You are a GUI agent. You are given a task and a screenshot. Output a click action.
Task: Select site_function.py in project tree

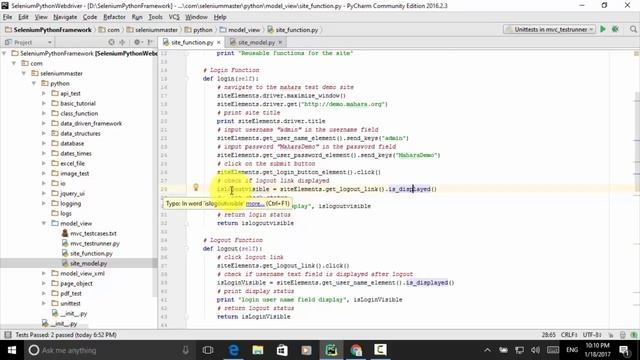click(91, 253)
